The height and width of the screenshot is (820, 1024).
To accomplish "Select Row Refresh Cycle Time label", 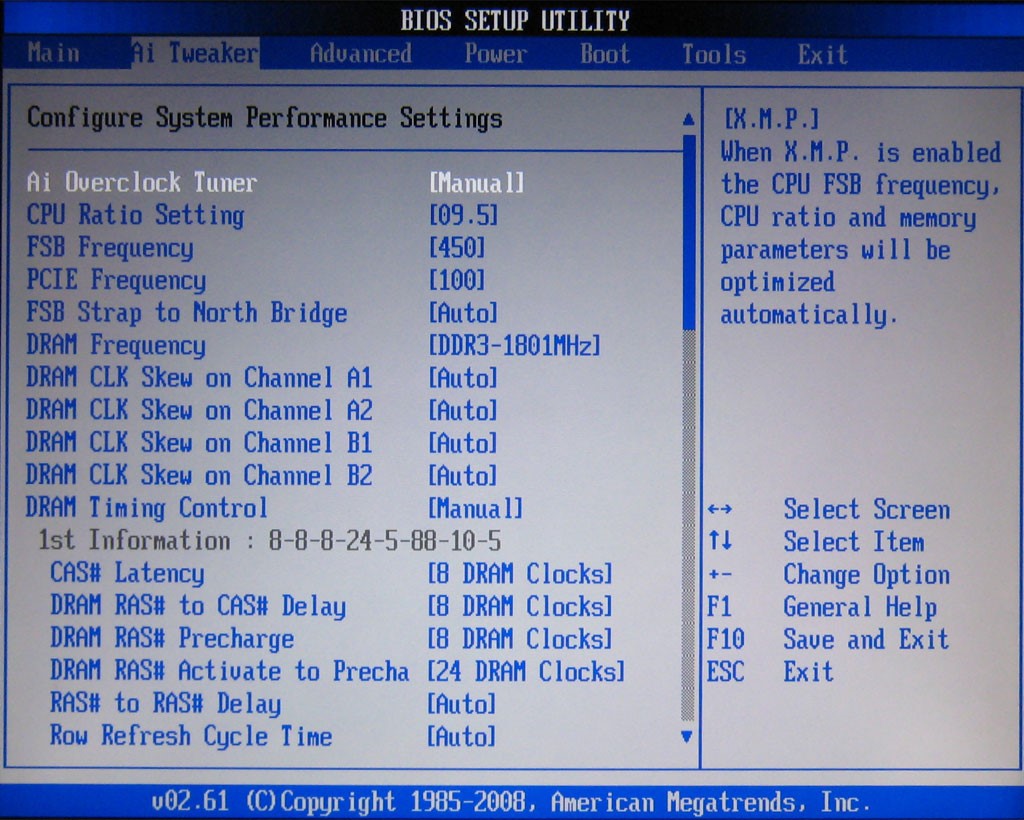I will point(191,736).
